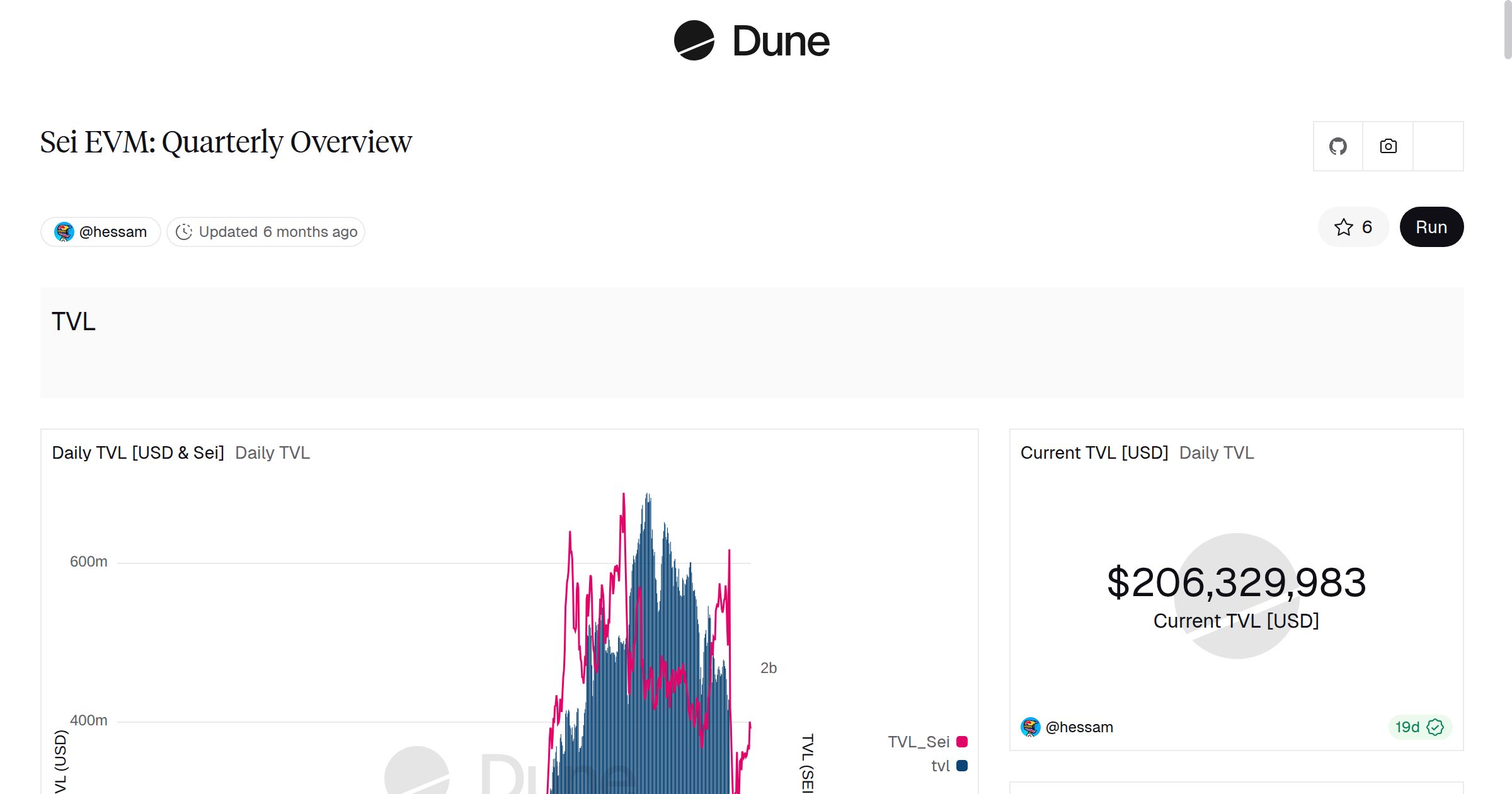
Task: Click @hessam name in Current TVL card
Action: [x=1079, y=727]
